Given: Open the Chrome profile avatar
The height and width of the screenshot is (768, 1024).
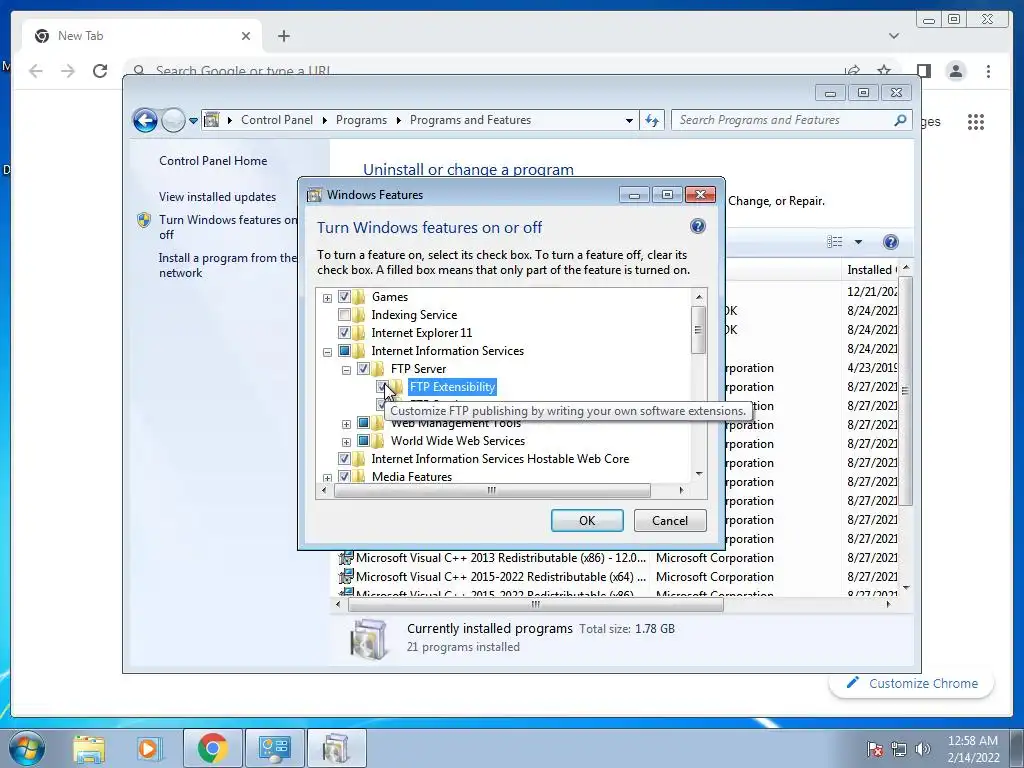Looking at the screenshot, I should click(956, 71).
